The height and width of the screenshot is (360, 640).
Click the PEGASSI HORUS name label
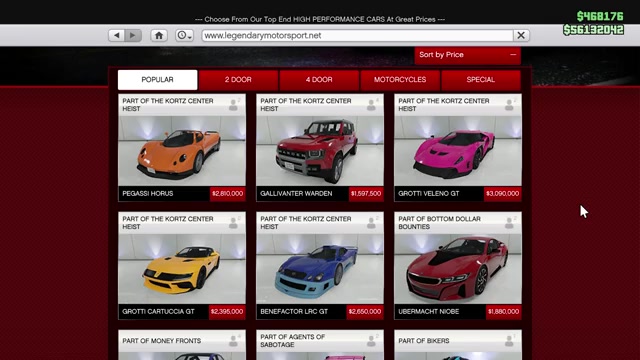[148, 194]
